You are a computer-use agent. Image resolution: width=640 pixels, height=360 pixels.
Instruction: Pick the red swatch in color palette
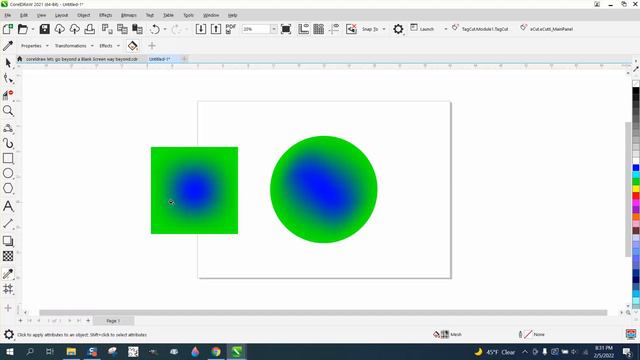coord(636,196)
